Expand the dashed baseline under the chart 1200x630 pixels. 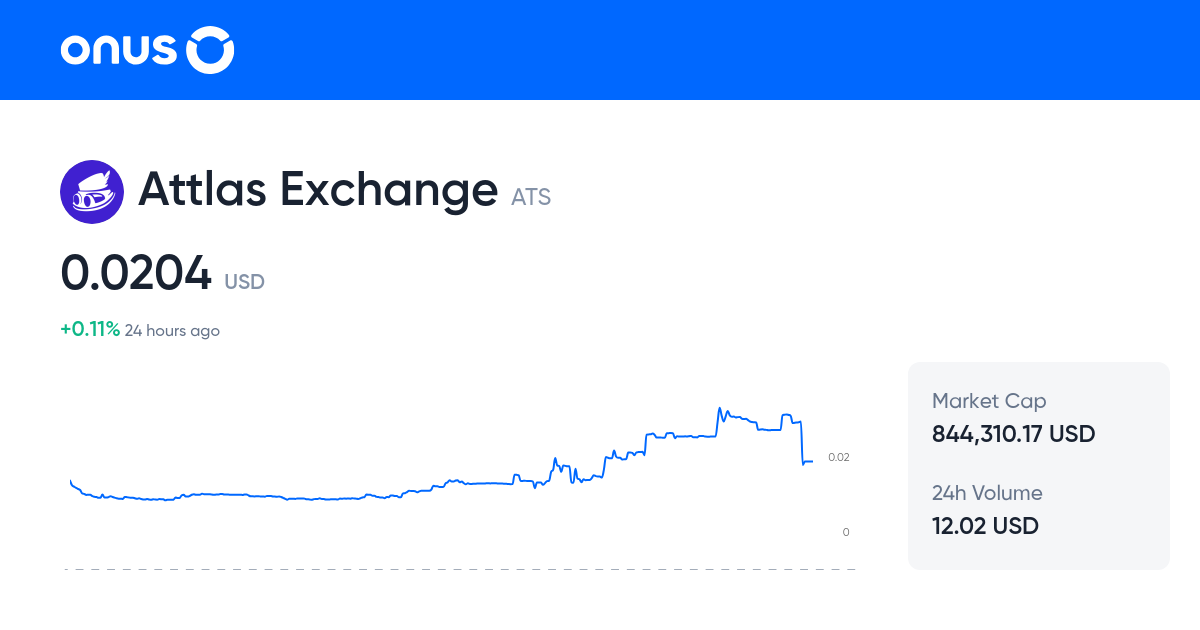pyautogui.click(x=460, y=570)
